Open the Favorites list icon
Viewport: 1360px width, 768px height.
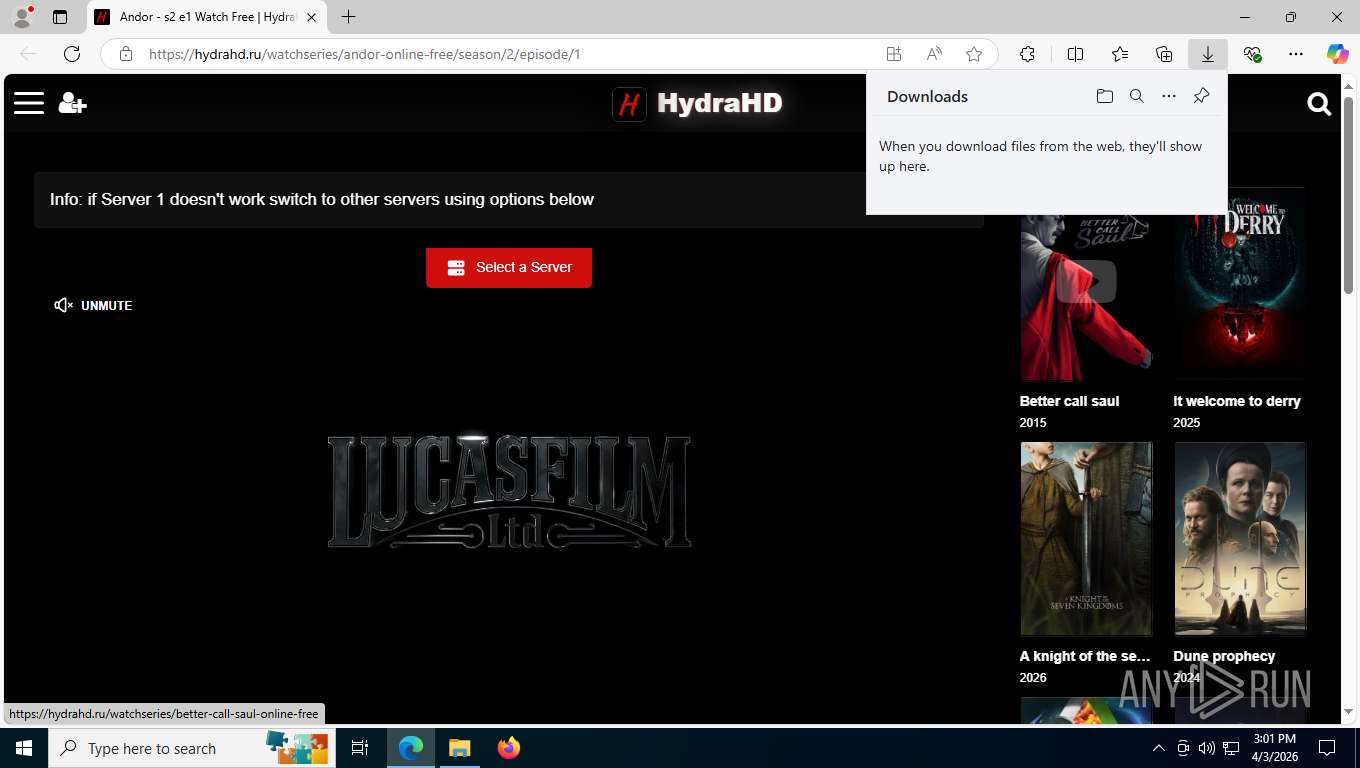coord(1119,54)
